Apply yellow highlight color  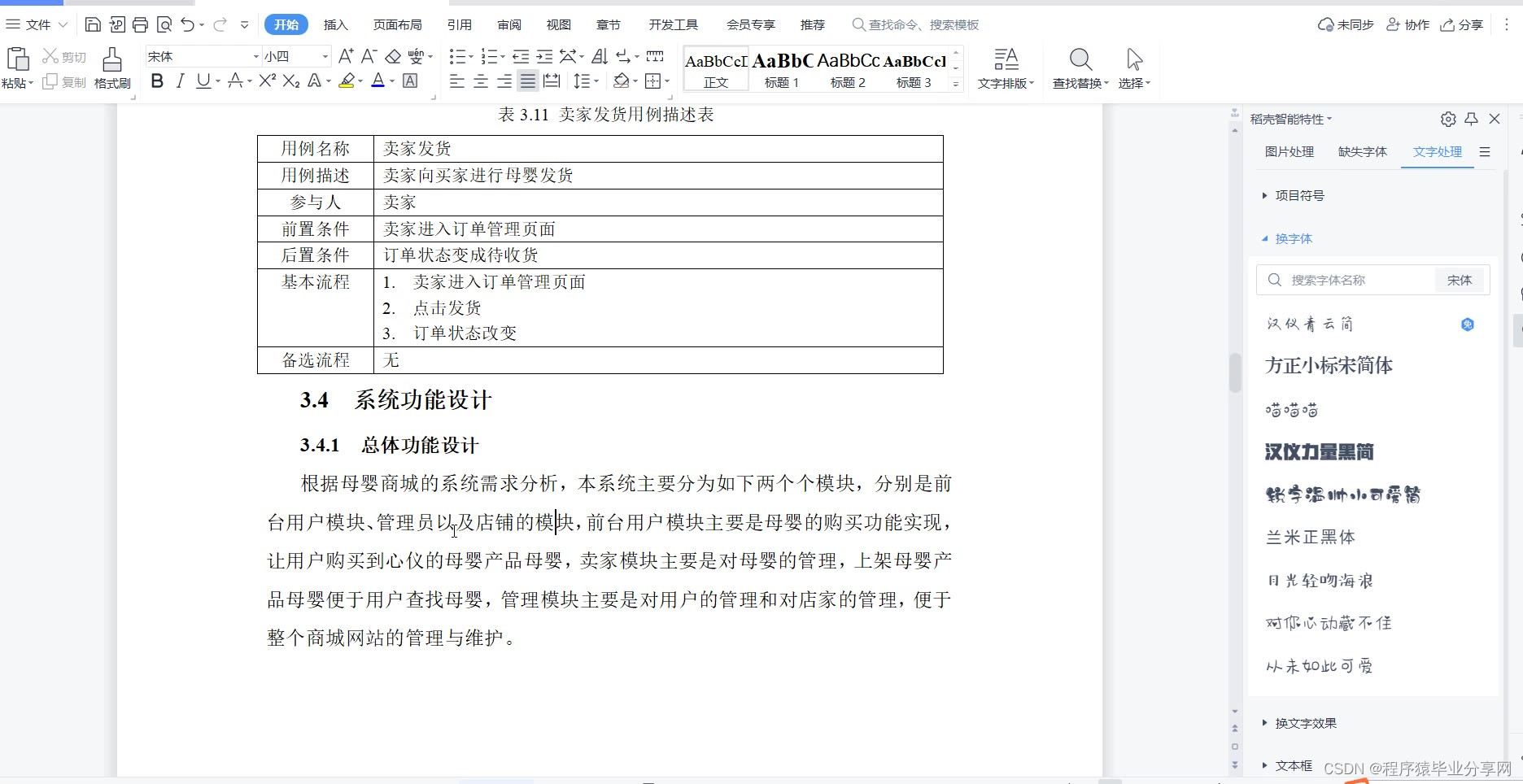click(347, 81)
